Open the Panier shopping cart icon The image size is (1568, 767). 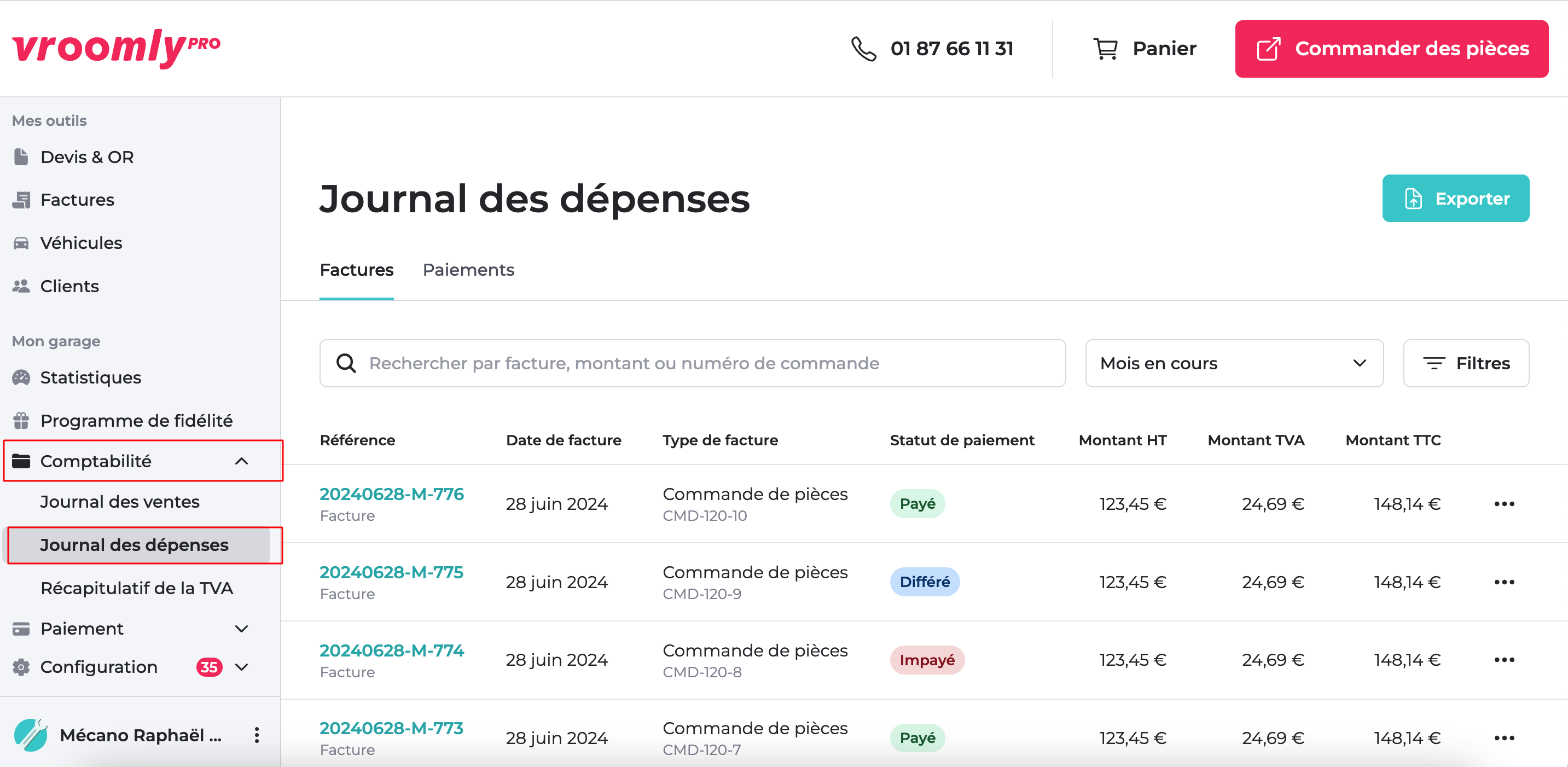pyautogui.click(x=1105, y=49)
